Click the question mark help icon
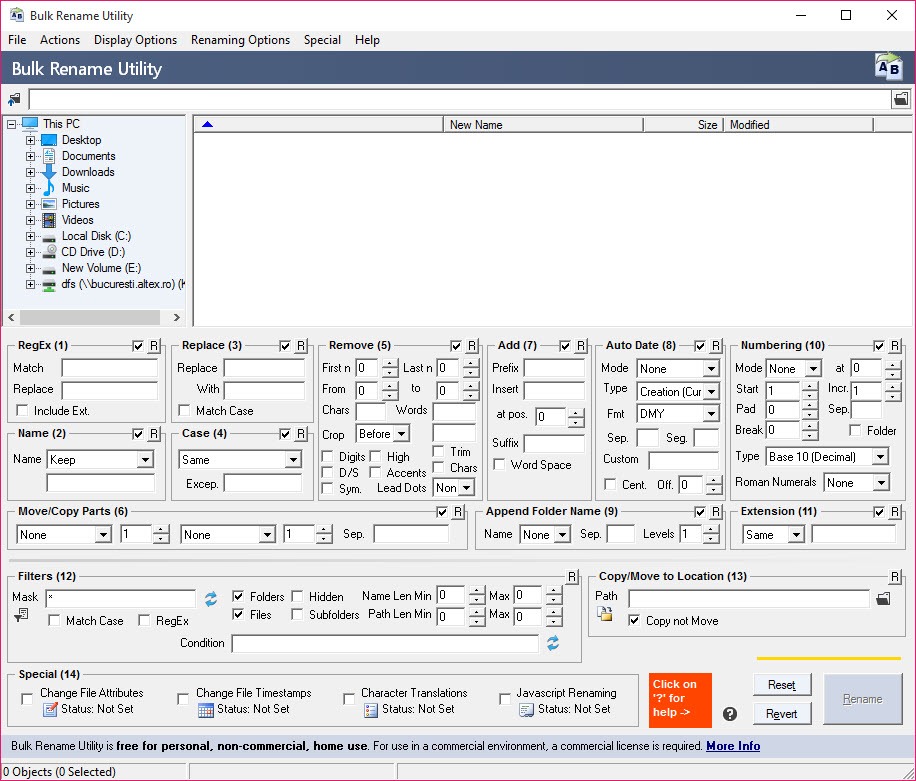916x781 pixels. (x=730, y=713)
